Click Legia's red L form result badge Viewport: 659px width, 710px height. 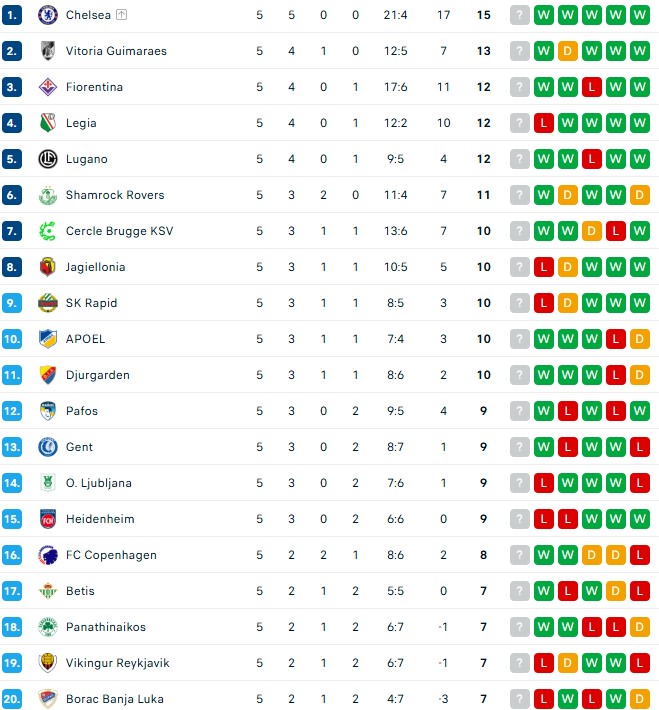544,123
